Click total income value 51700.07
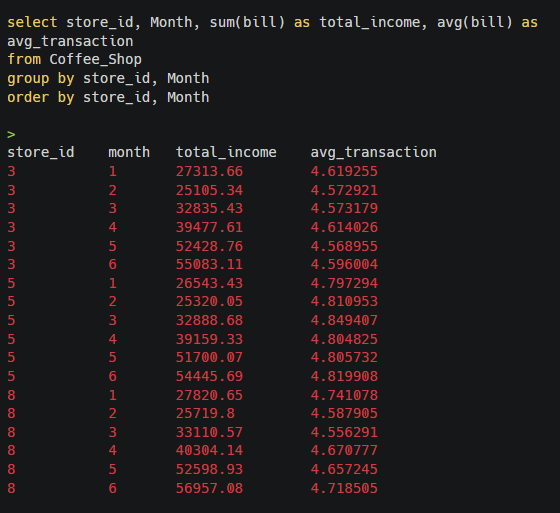Screen dimensions: 560x513 coord(209,357)
